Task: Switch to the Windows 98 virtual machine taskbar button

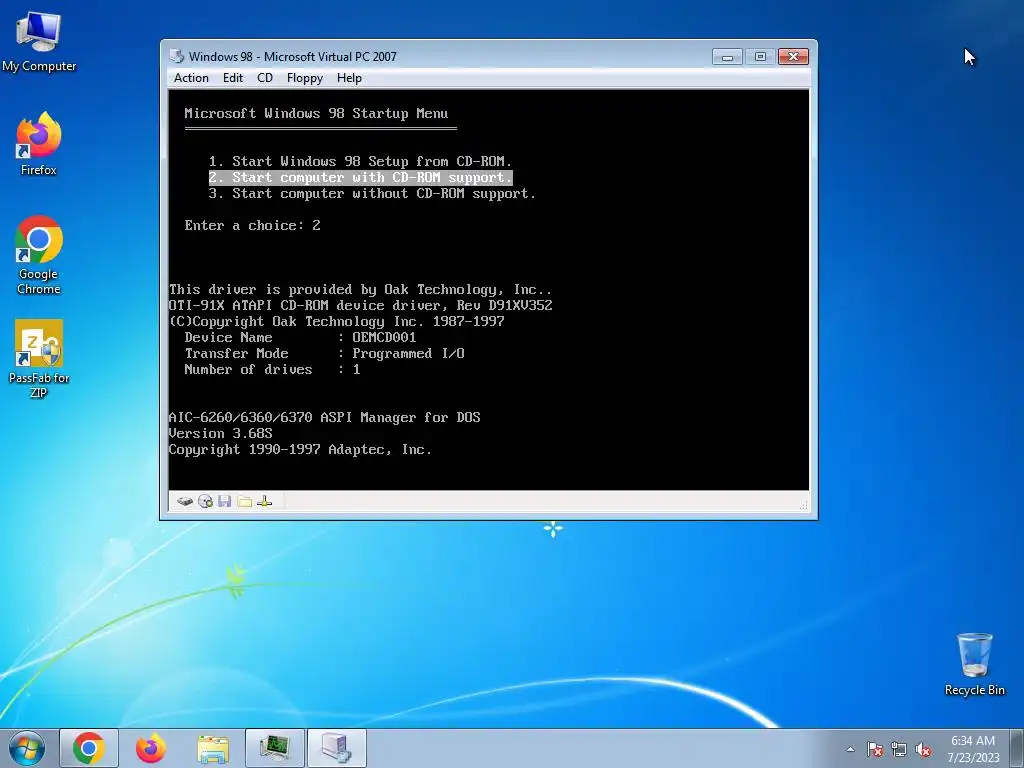Action: (337, 748)
